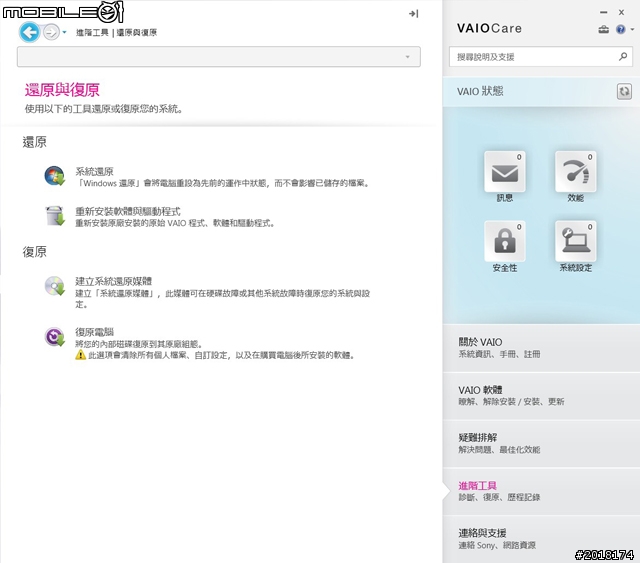
Task: Click the 復原 section heading
Action: point(35,251)
